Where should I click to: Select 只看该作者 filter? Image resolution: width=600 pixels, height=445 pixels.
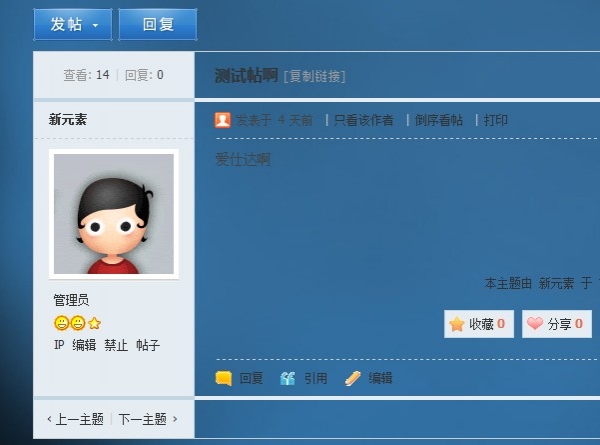coord(363,120)
